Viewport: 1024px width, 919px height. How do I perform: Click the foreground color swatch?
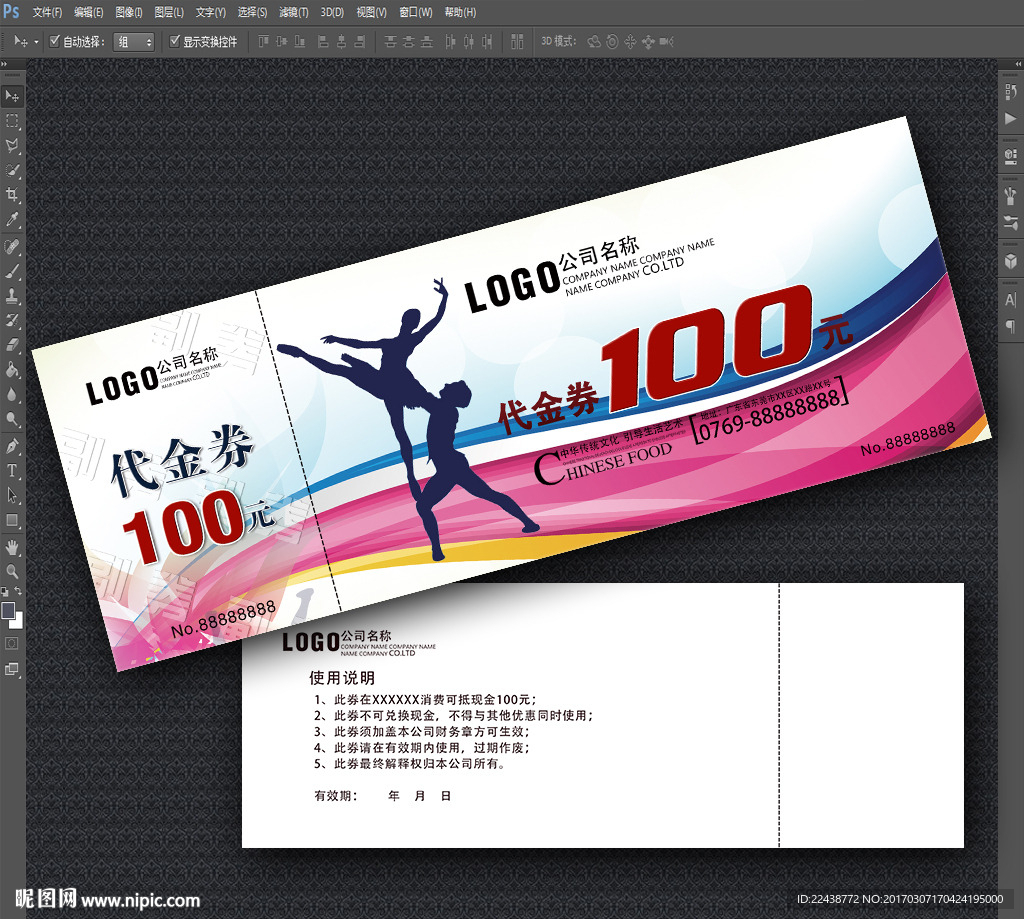(8, 610)
